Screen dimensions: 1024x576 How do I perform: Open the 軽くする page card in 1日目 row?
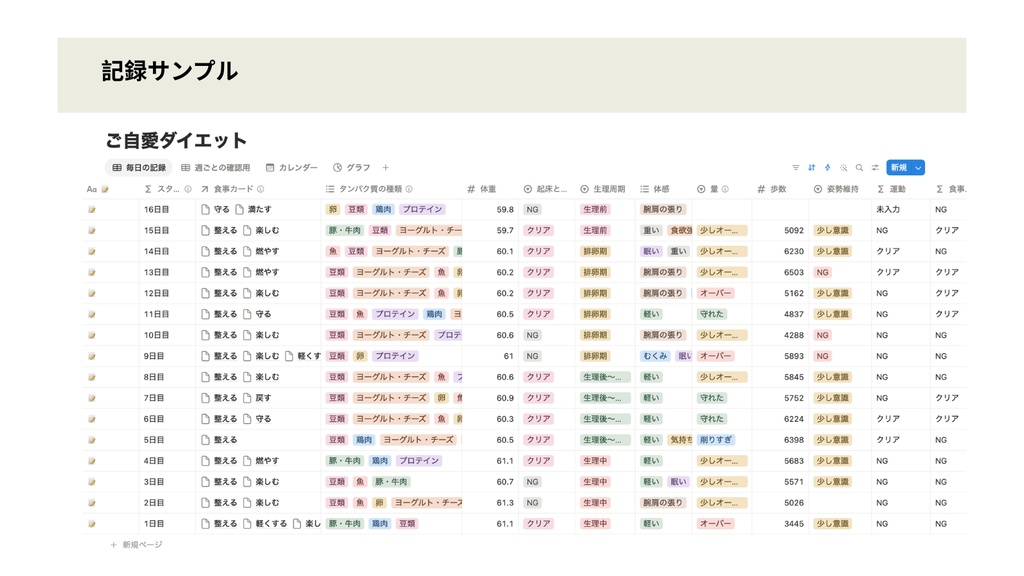coord(264,524)
